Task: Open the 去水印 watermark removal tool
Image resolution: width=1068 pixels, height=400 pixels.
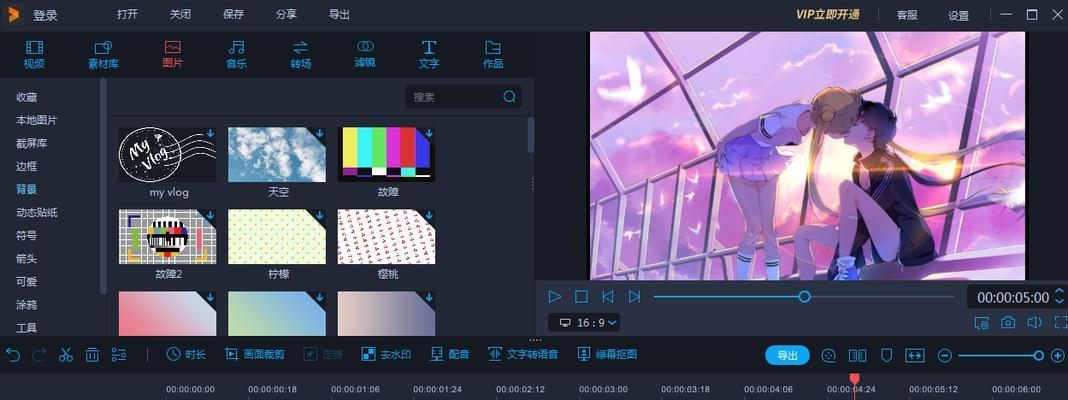Action: [386, 354]
